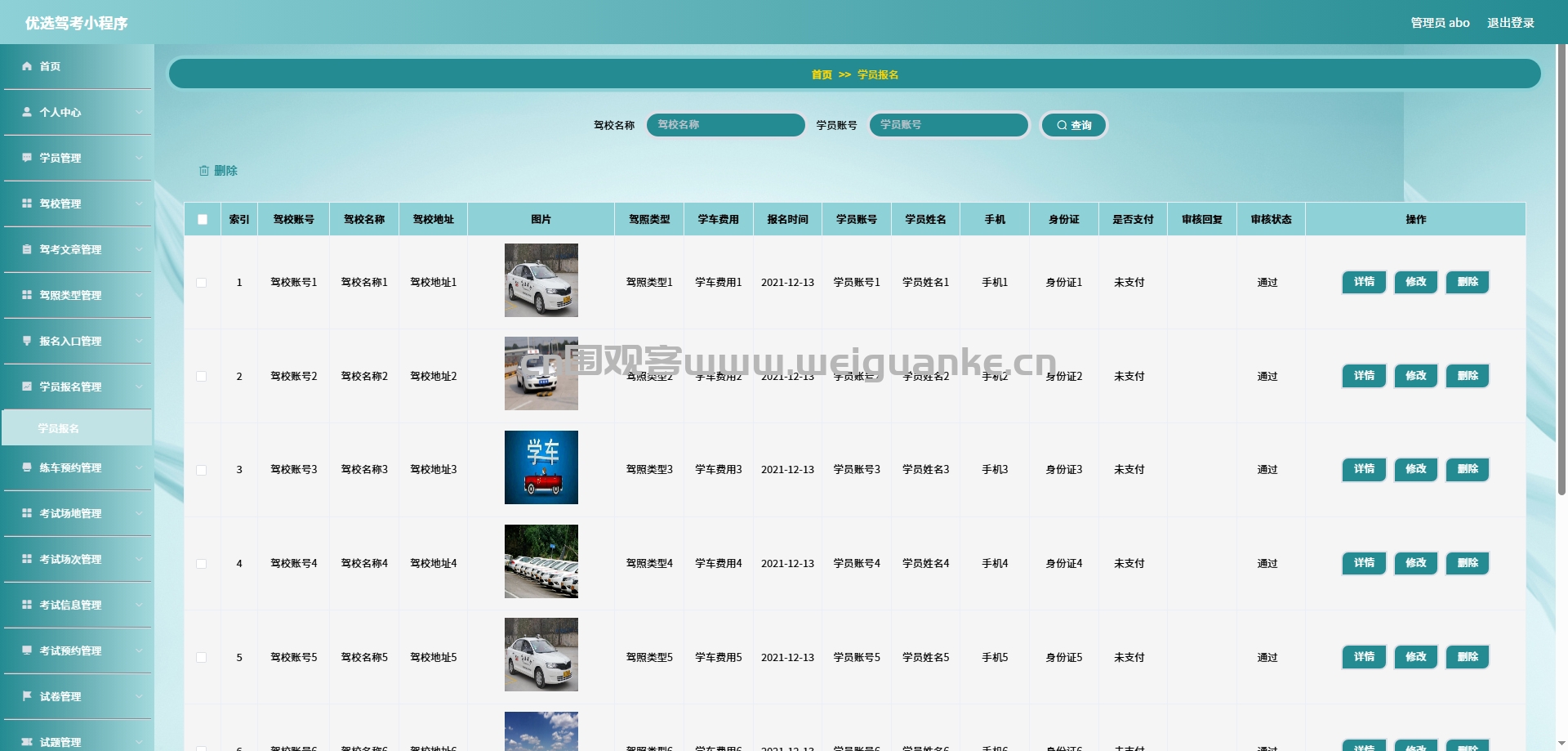Click the 管理员 abo user label

click(x=1440, y=23)
